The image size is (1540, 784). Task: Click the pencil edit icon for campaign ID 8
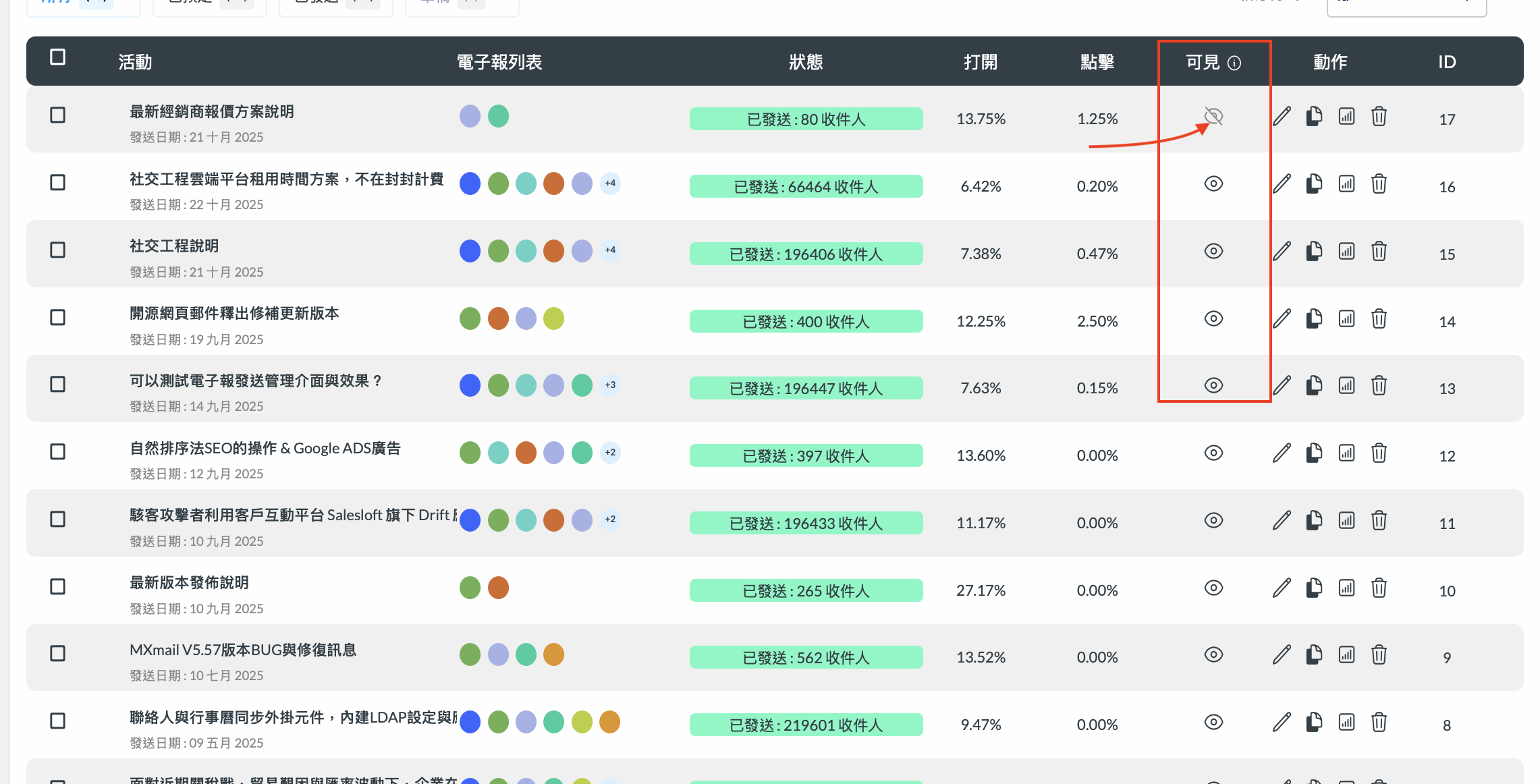tap(1282, 723)
